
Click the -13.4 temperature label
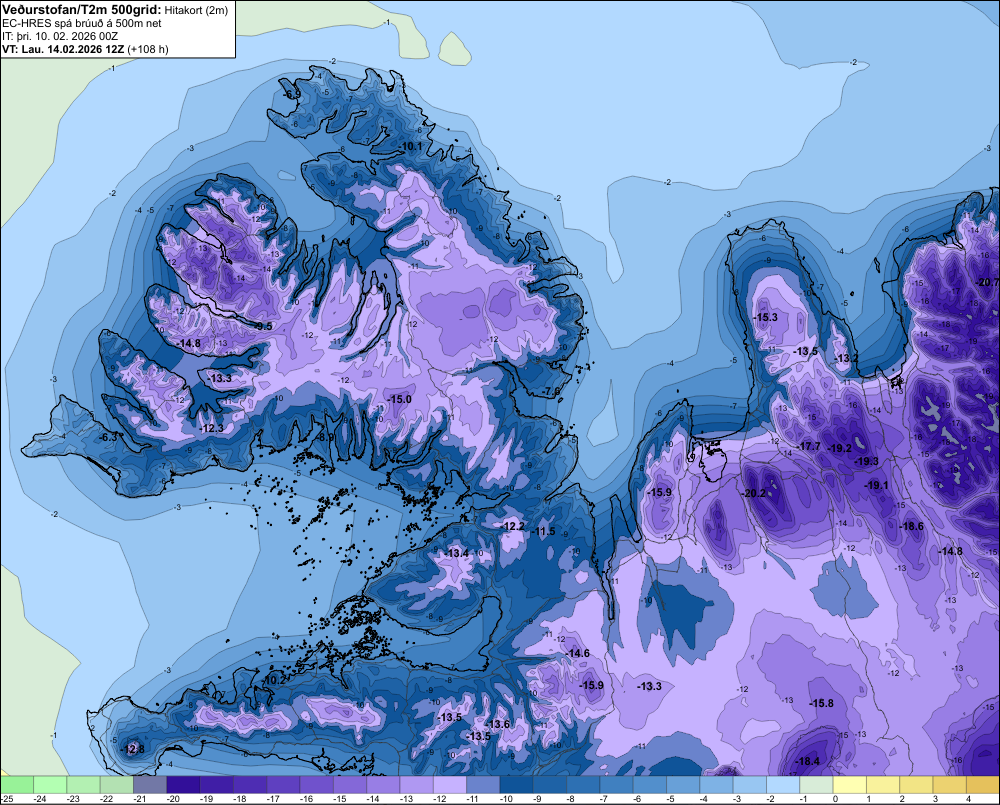[457, 553]
